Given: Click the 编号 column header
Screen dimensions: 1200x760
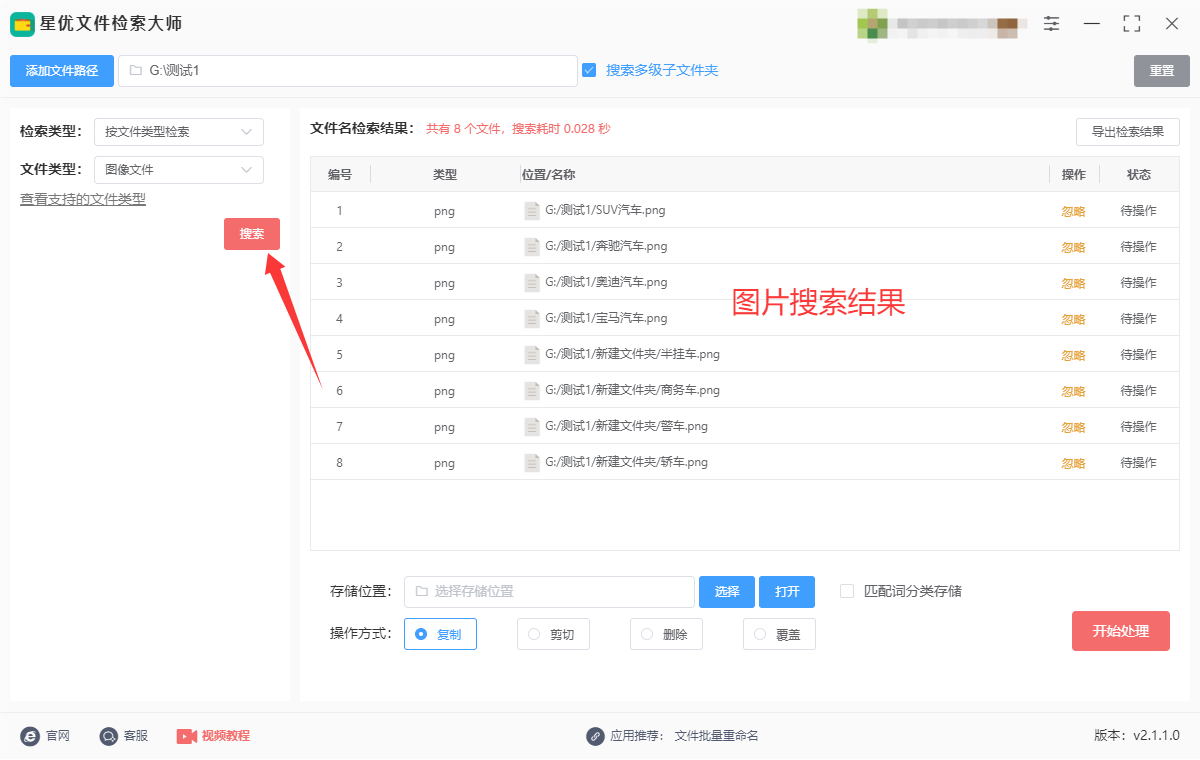Looking at the screenshot, I should tap(340, 175).
